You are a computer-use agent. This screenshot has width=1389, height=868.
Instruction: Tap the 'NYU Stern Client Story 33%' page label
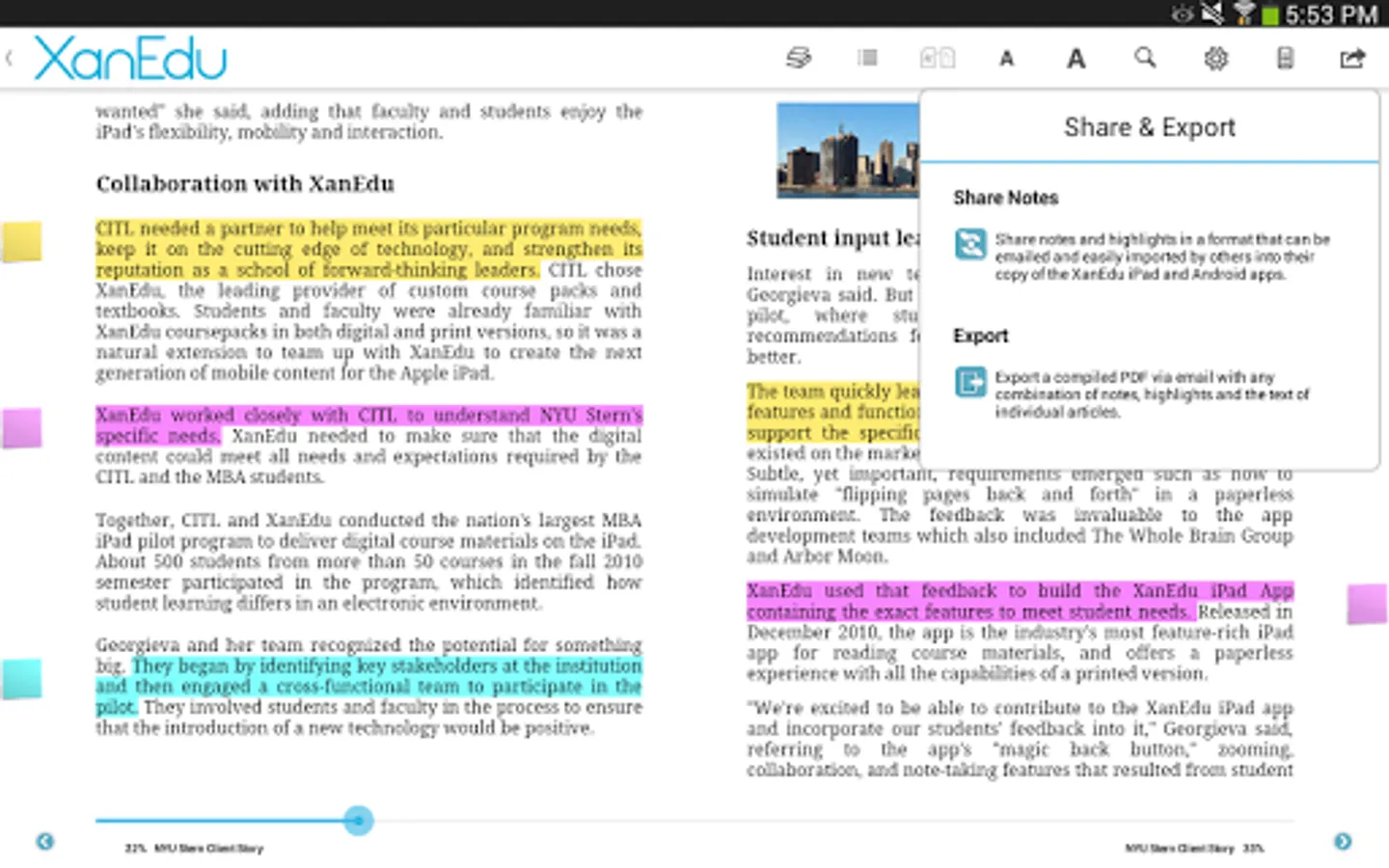click(1194, 849)
